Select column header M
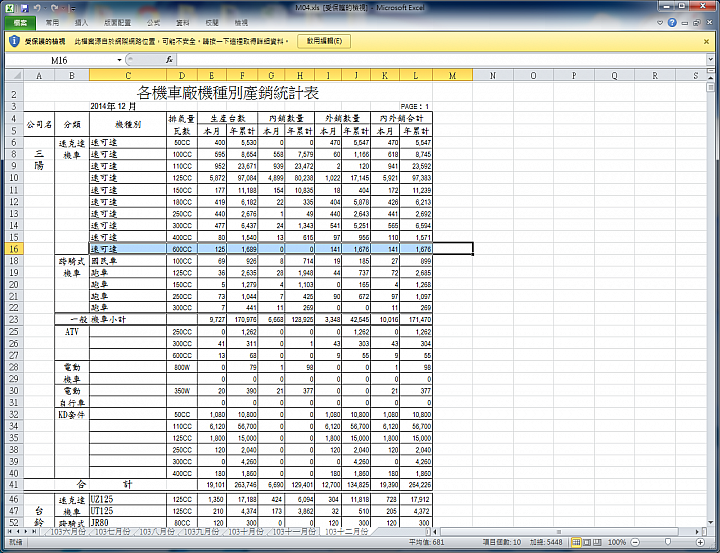 452,75
